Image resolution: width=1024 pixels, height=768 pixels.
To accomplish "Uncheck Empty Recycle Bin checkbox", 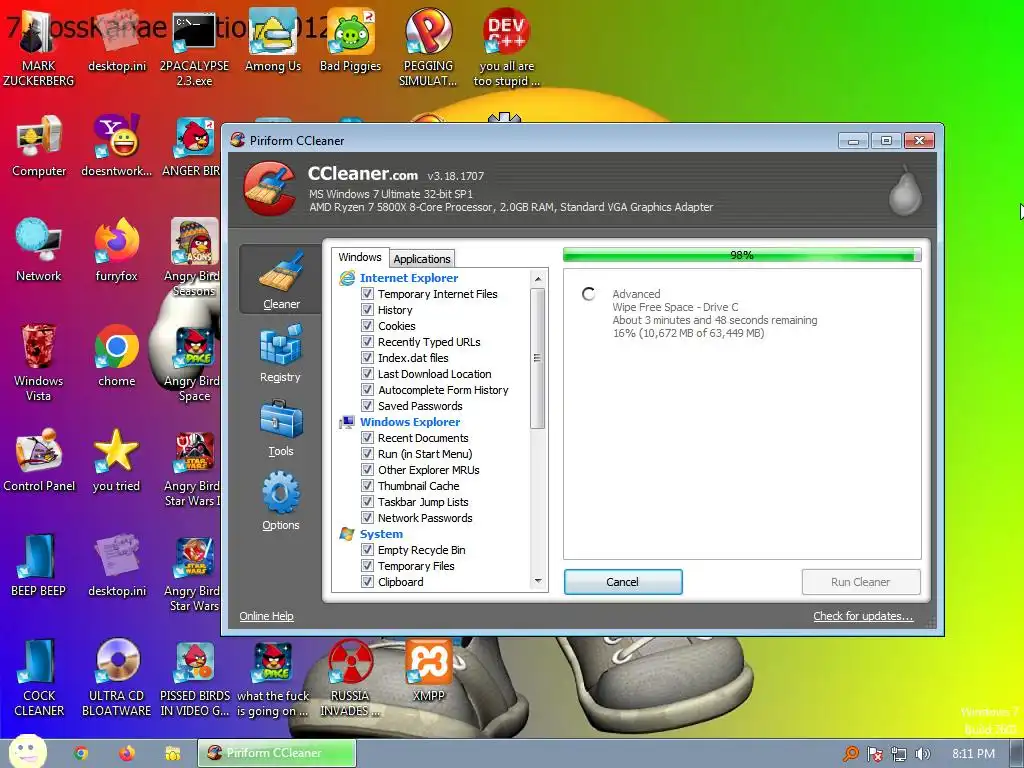I will (367, 550).
